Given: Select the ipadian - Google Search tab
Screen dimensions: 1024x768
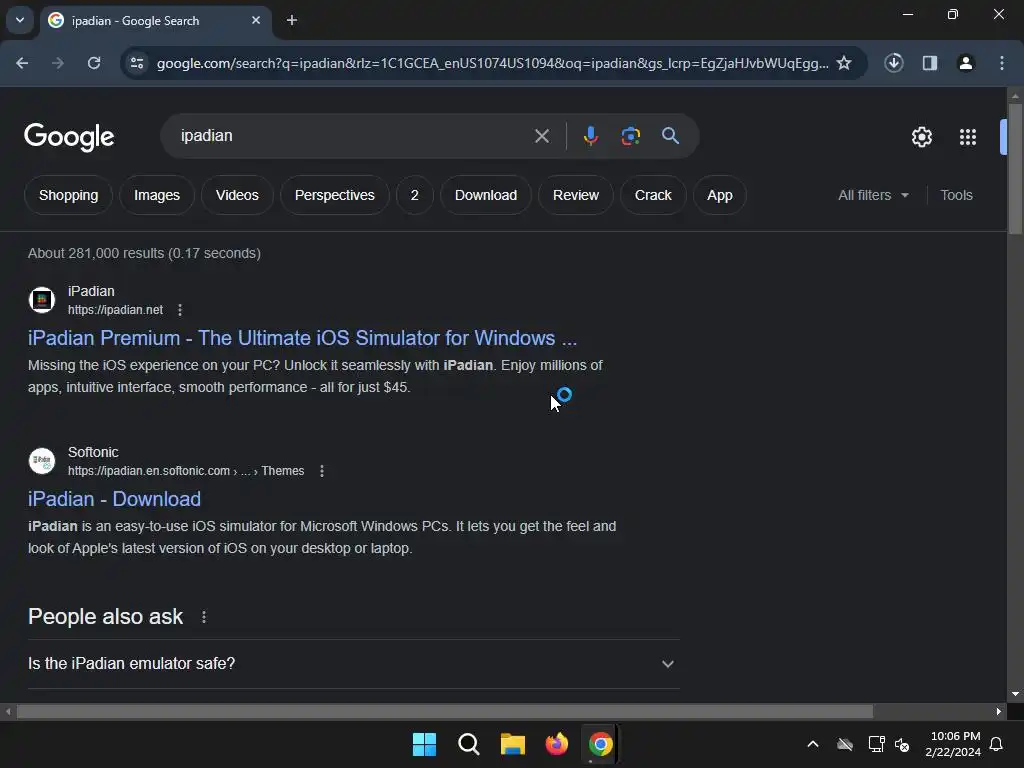Looking at the screenshot, I should (157, 20).
